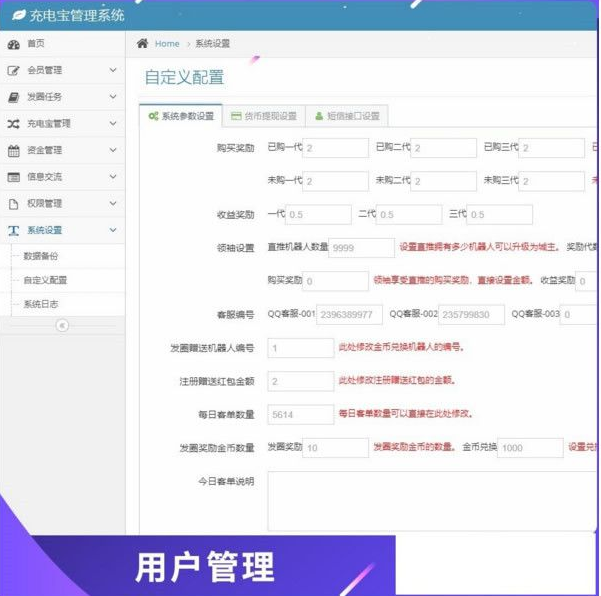Click the Home breadcrumb link

point(167,44)
